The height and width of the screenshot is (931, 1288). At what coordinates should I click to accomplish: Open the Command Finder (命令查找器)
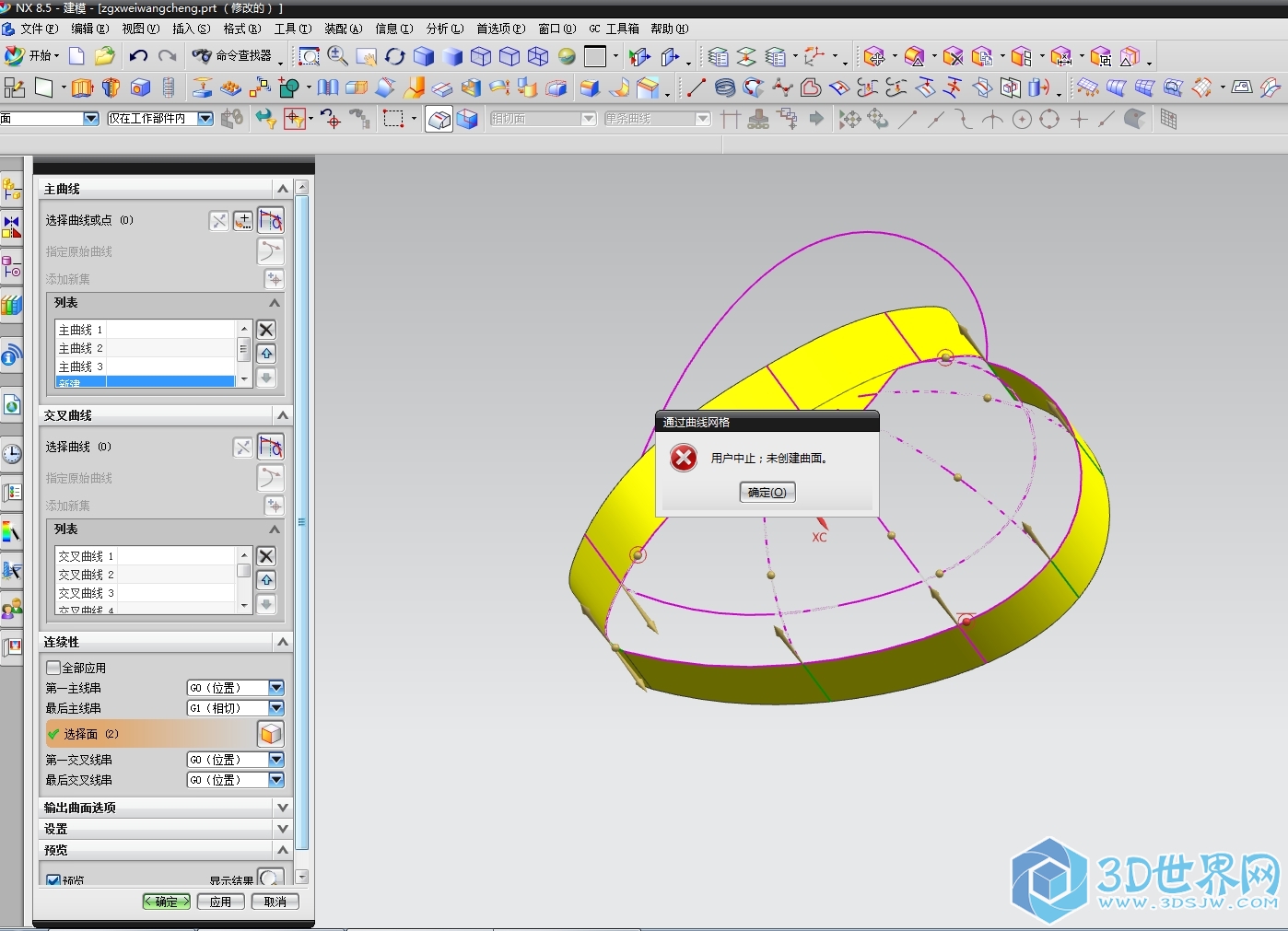pyautogui.click(x=232, y=56)
